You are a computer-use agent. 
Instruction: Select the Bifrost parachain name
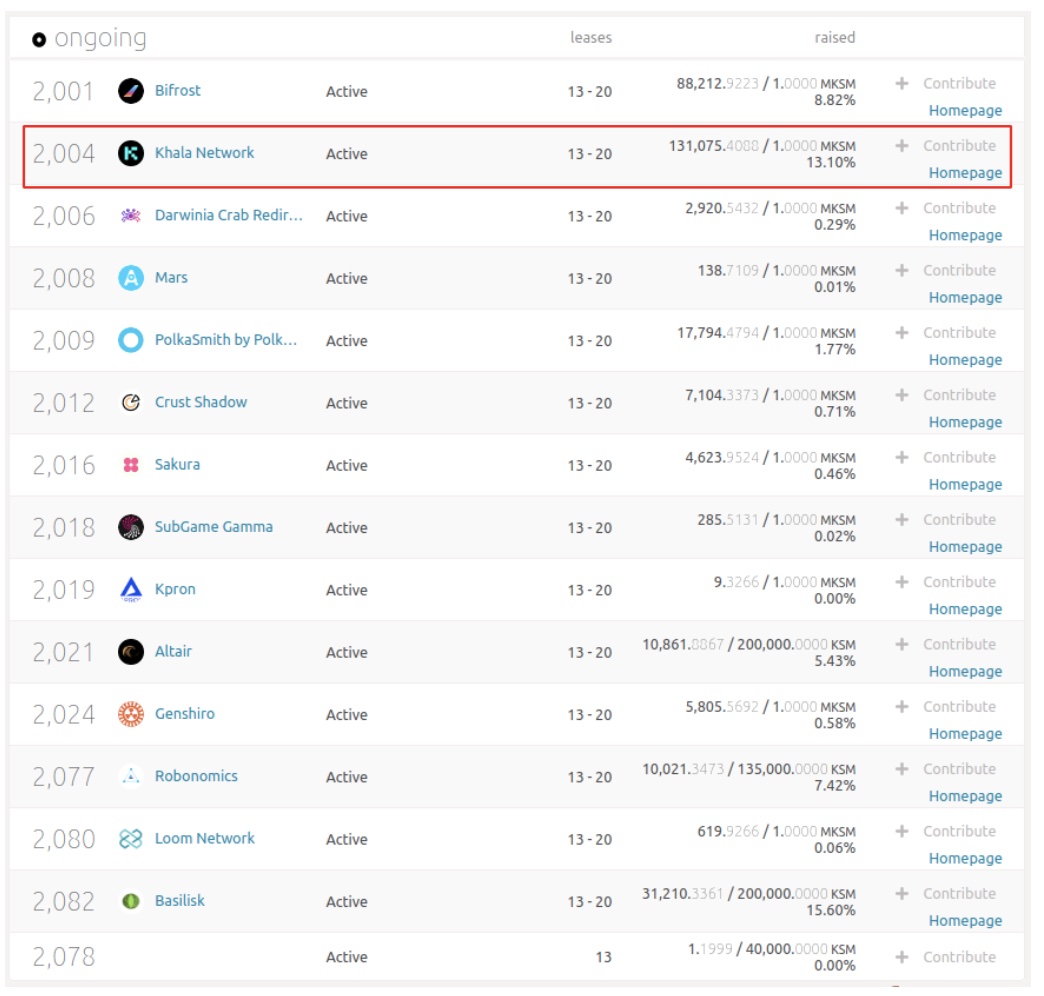pos(177,91)
